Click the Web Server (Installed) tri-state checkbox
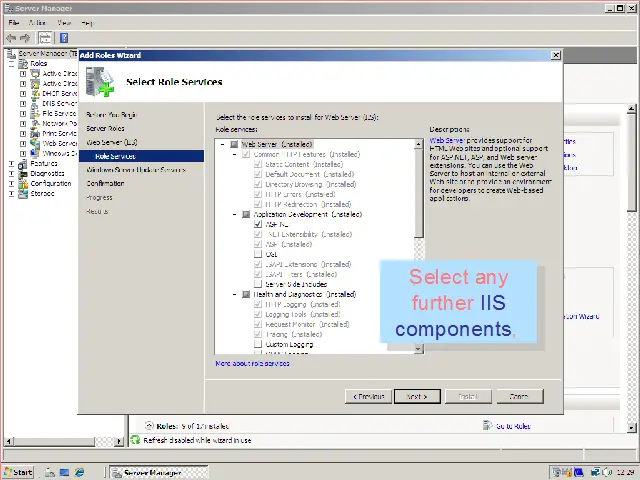 (234, 144)
